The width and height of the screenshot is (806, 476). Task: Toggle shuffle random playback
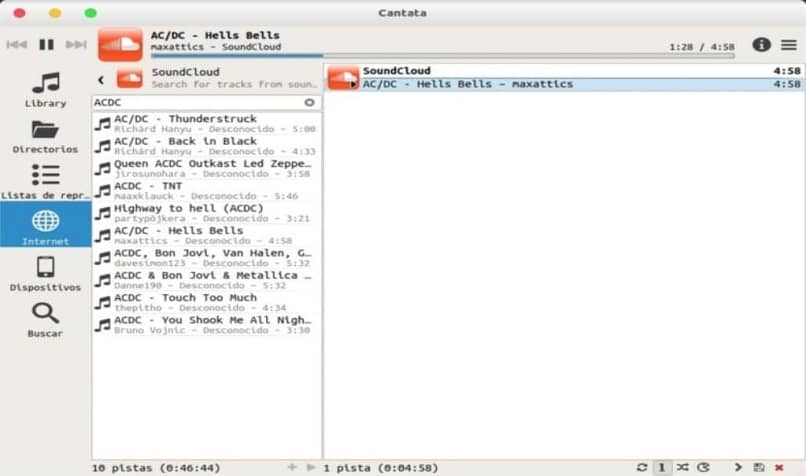(683, 467)
